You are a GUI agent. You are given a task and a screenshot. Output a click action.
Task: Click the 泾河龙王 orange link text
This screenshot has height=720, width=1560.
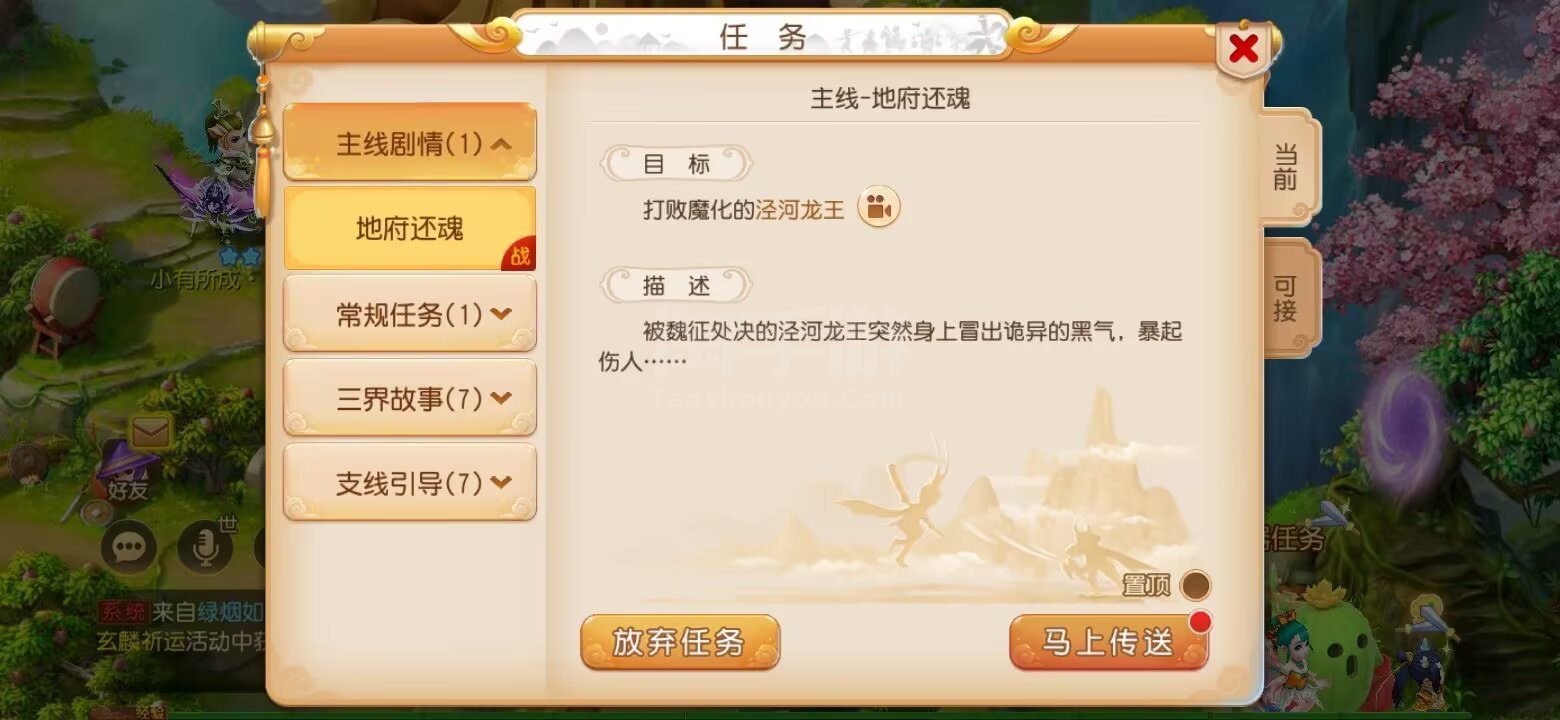tap(800, 209)
